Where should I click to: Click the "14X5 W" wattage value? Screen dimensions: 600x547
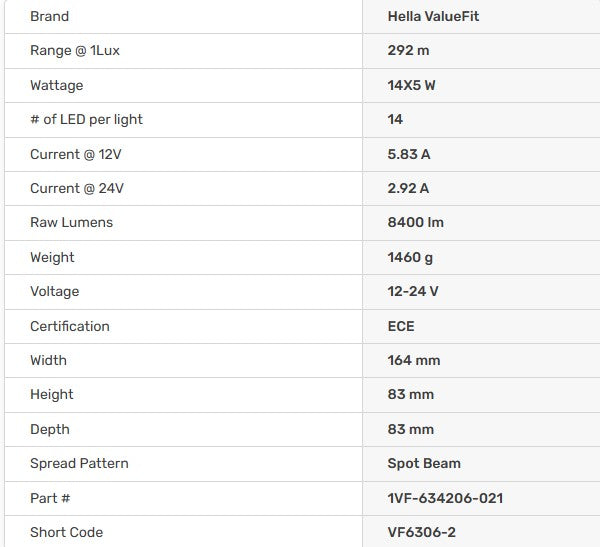point(411,85)
